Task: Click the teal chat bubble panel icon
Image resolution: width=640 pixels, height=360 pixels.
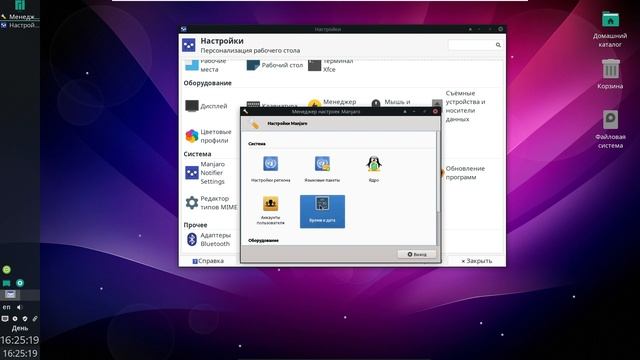Action: click(7, 283)
